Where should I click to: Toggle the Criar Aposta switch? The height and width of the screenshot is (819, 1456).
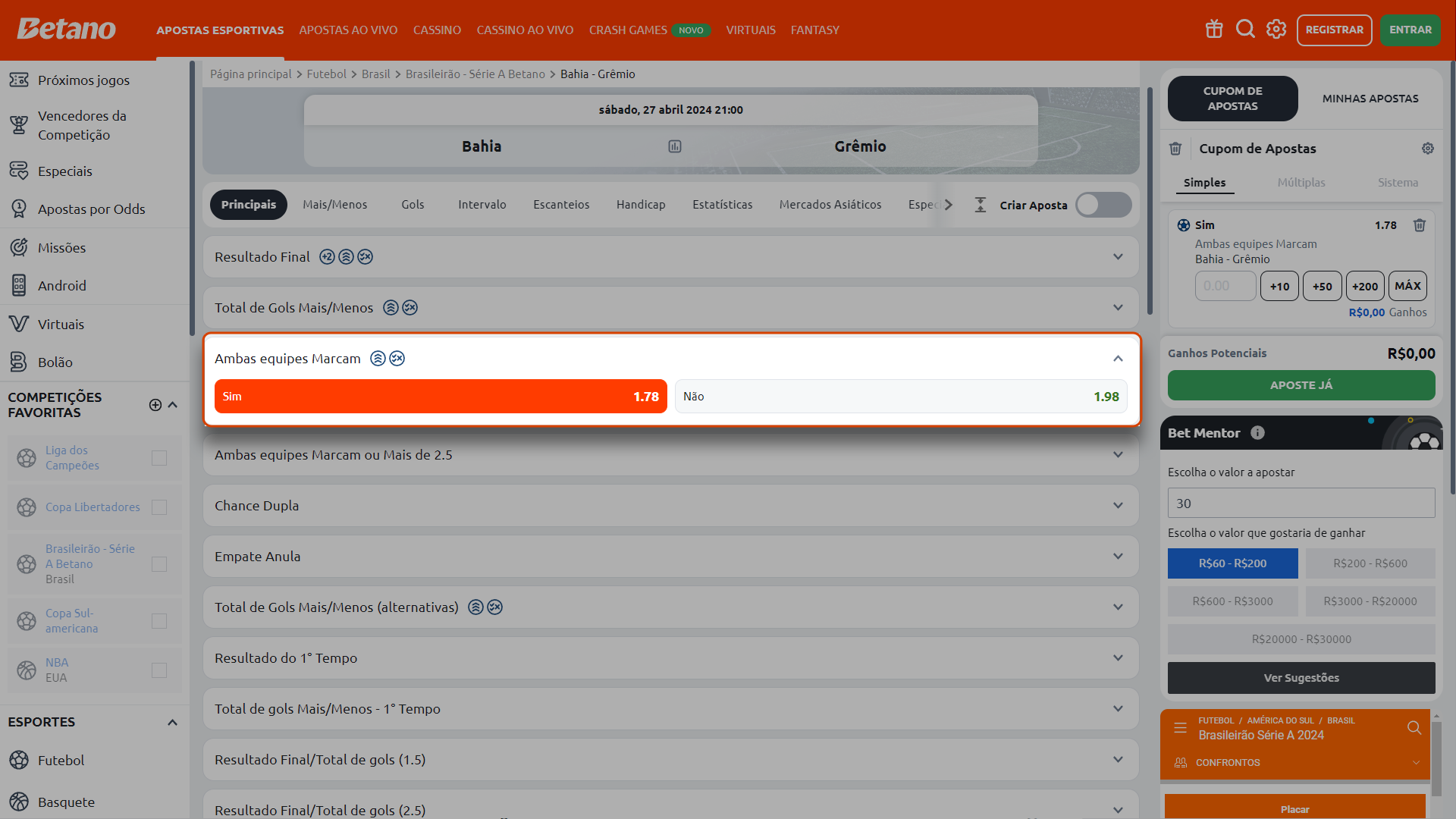[1103, 205]
